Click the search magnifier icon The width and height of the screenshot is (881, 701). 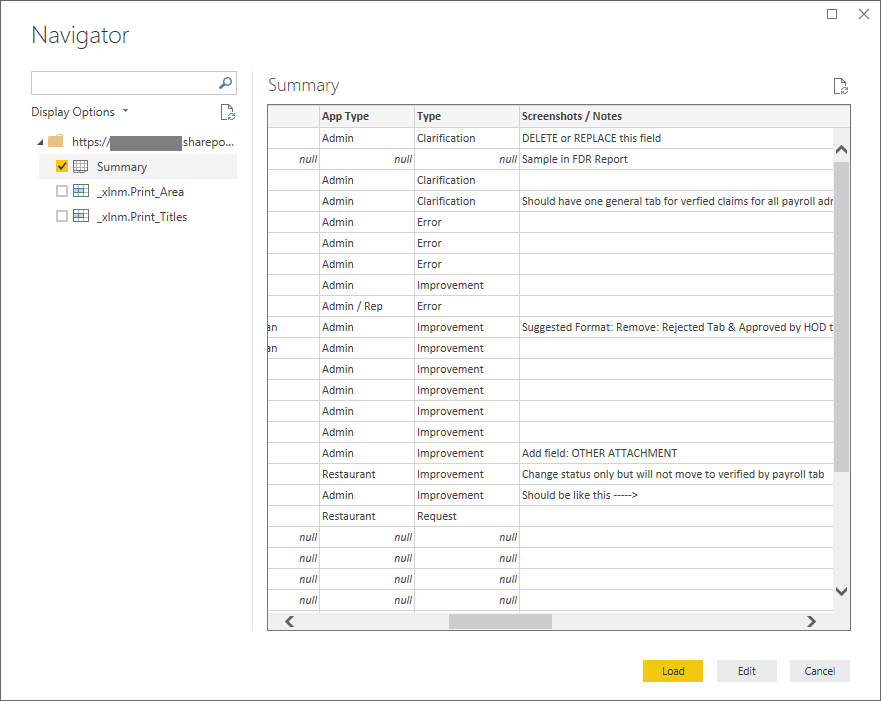tap(226, 83)
